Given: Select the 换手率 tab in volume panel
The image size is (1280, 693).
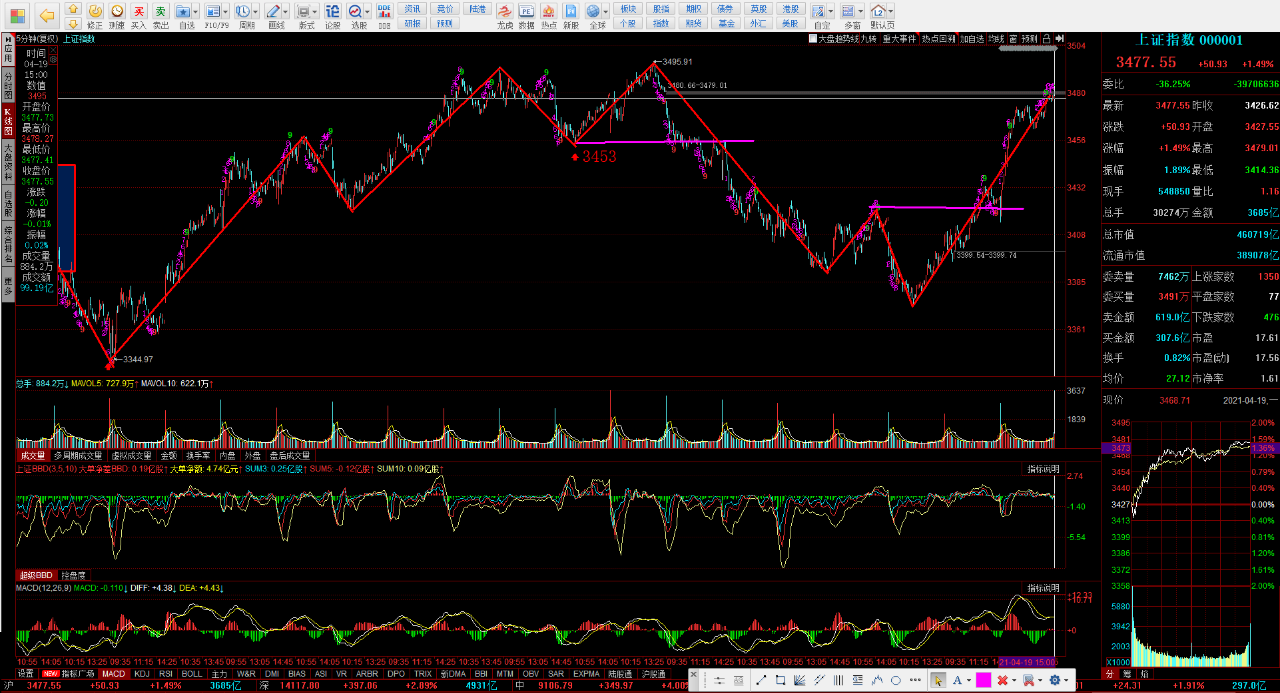Looking at the screenshot, I should (x=197, y=455).
